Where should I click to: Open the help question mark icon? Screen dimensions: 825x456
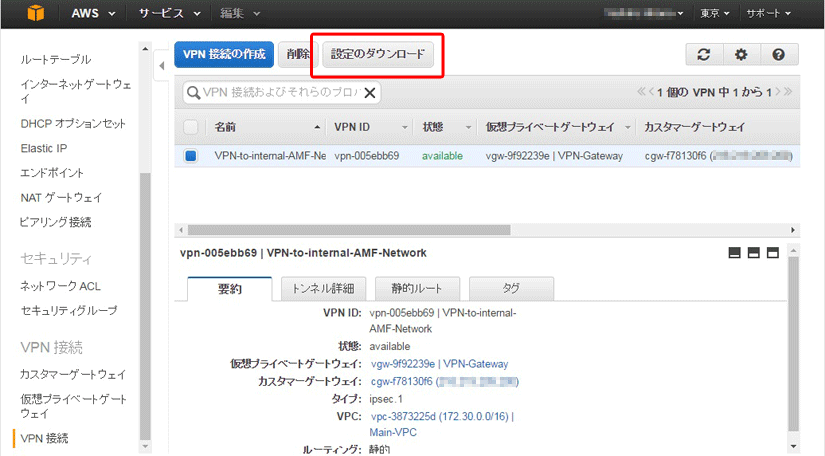pos(778,55)
